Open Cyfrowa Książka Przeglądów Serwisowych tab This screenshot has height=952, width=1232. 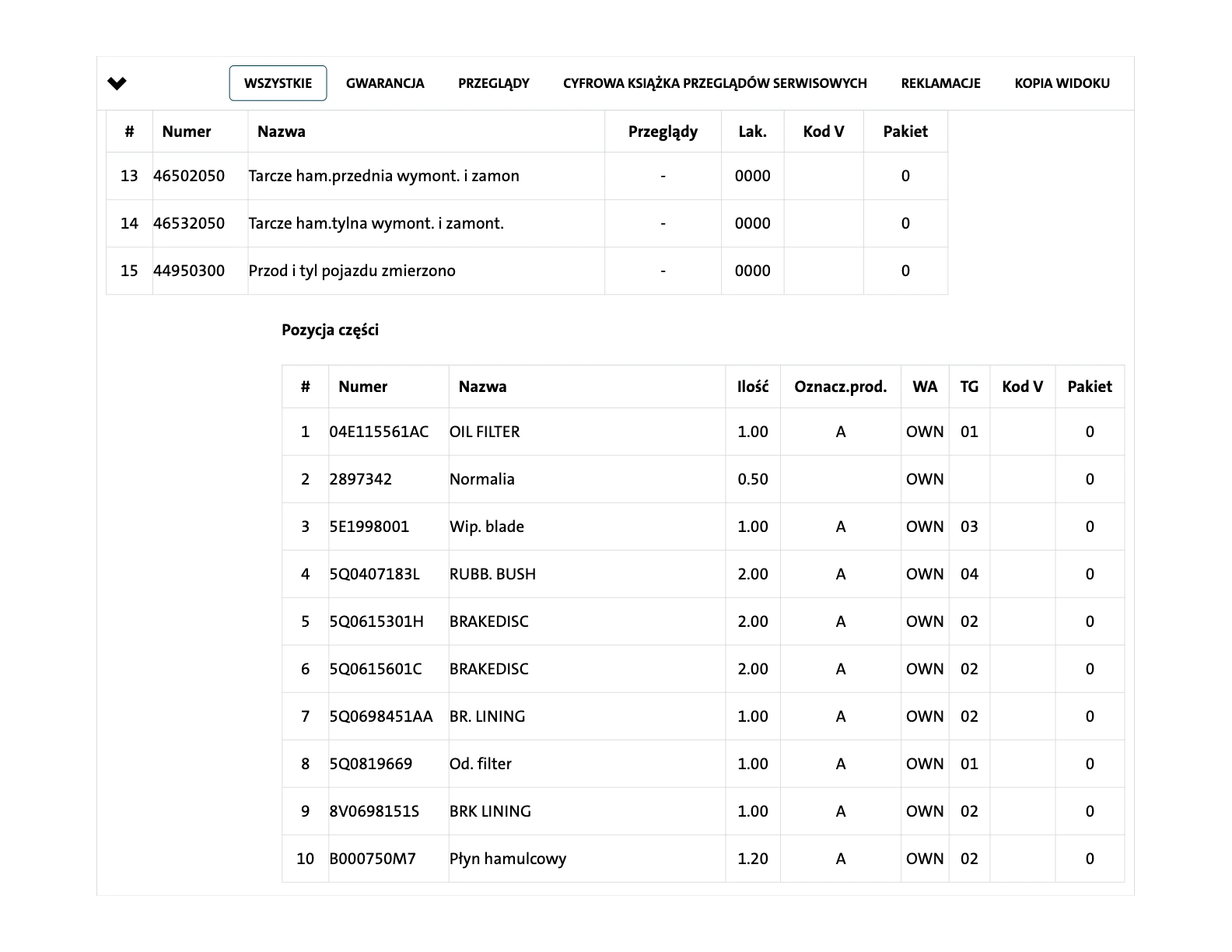[715, 83]
